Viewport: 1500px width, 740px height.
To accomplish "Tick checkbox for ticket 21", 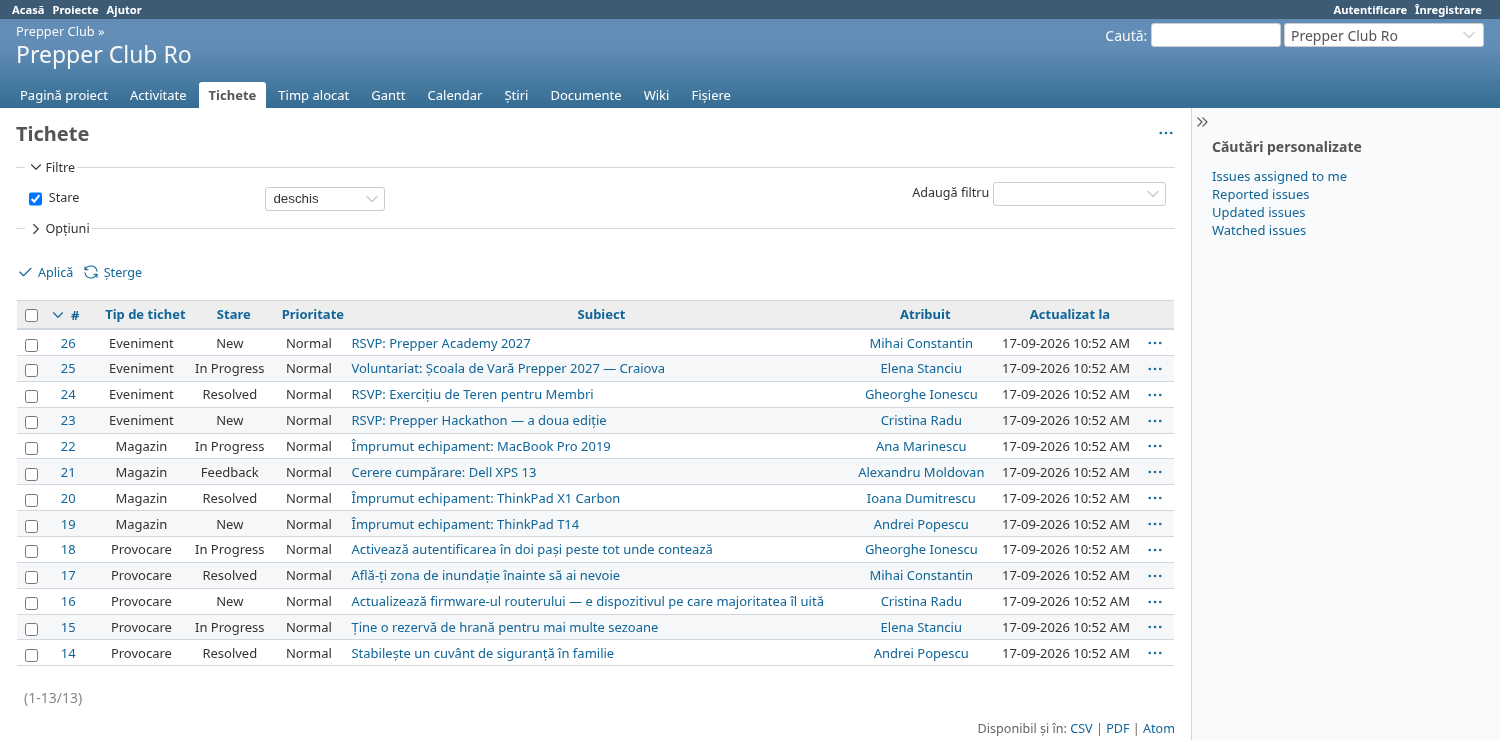I will coord(32,474).
